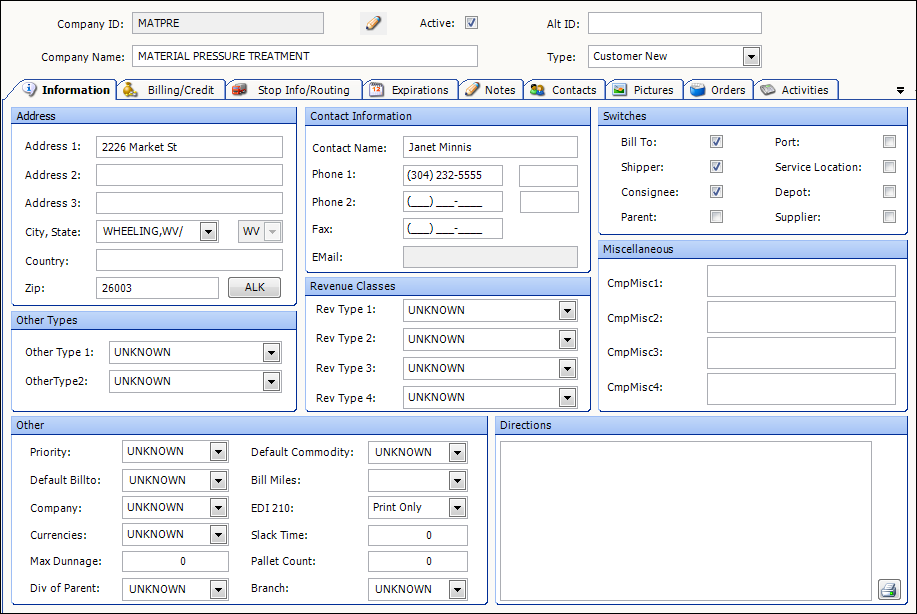Viewport: 917px width, 614px height.
Task: Click the Contact Name input field
Action: coord(490,147)
